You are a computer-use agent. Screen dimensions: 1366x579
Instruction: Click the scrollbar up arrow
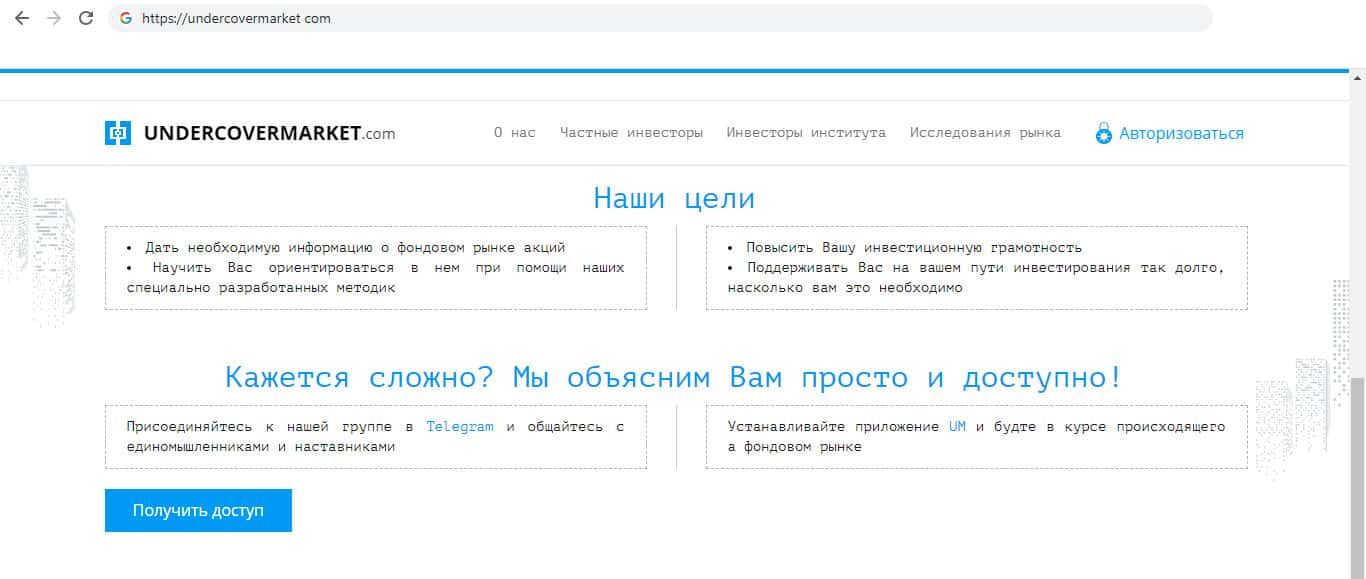(1357, 78)
